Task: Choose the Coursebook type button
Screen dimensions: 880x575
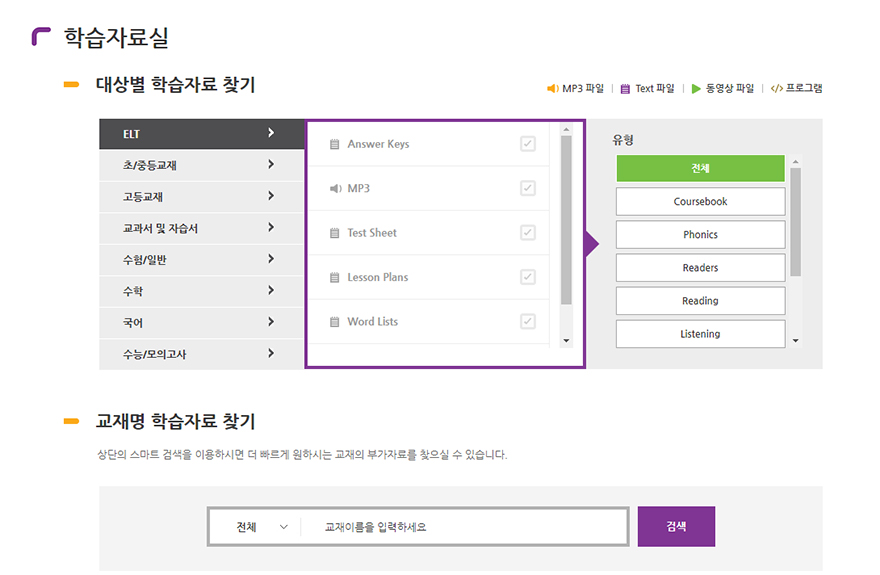Action: (x=700, y=201)
